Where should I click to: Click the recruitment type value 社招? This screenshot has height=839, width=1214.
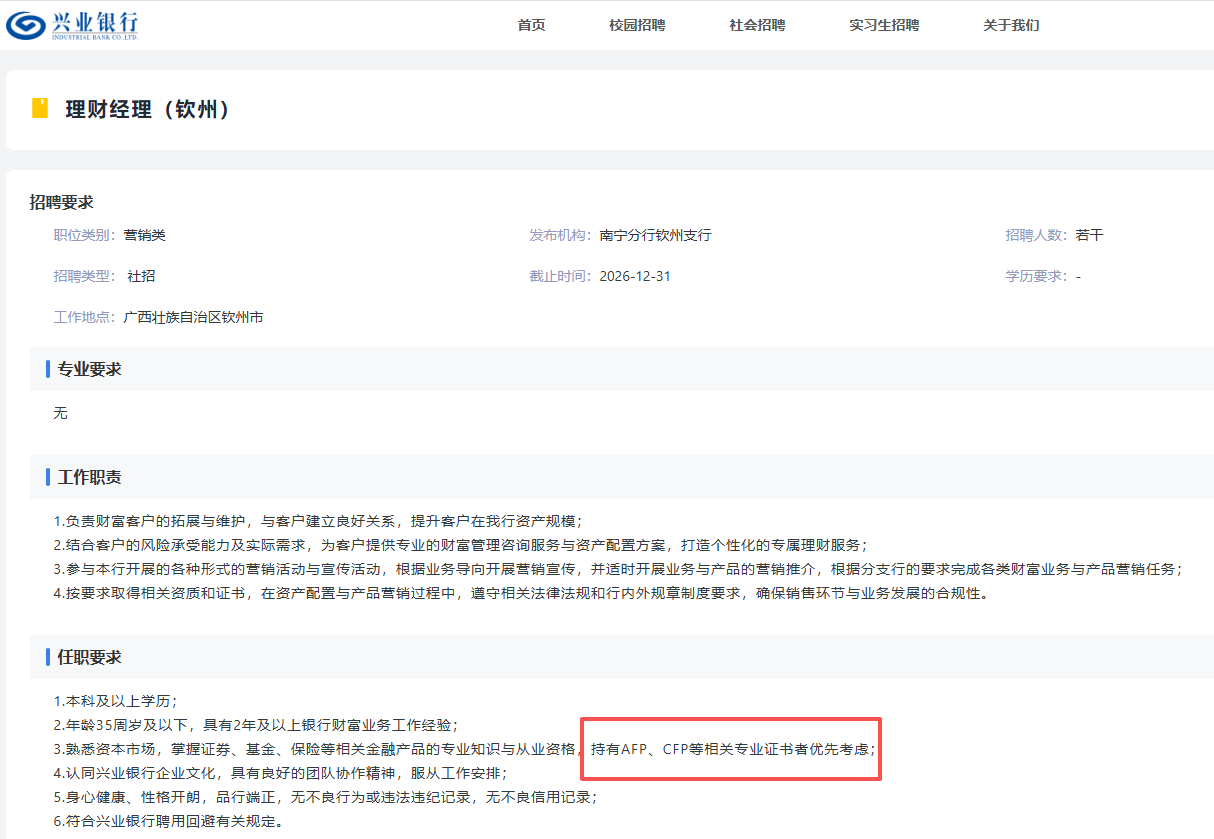141,276
